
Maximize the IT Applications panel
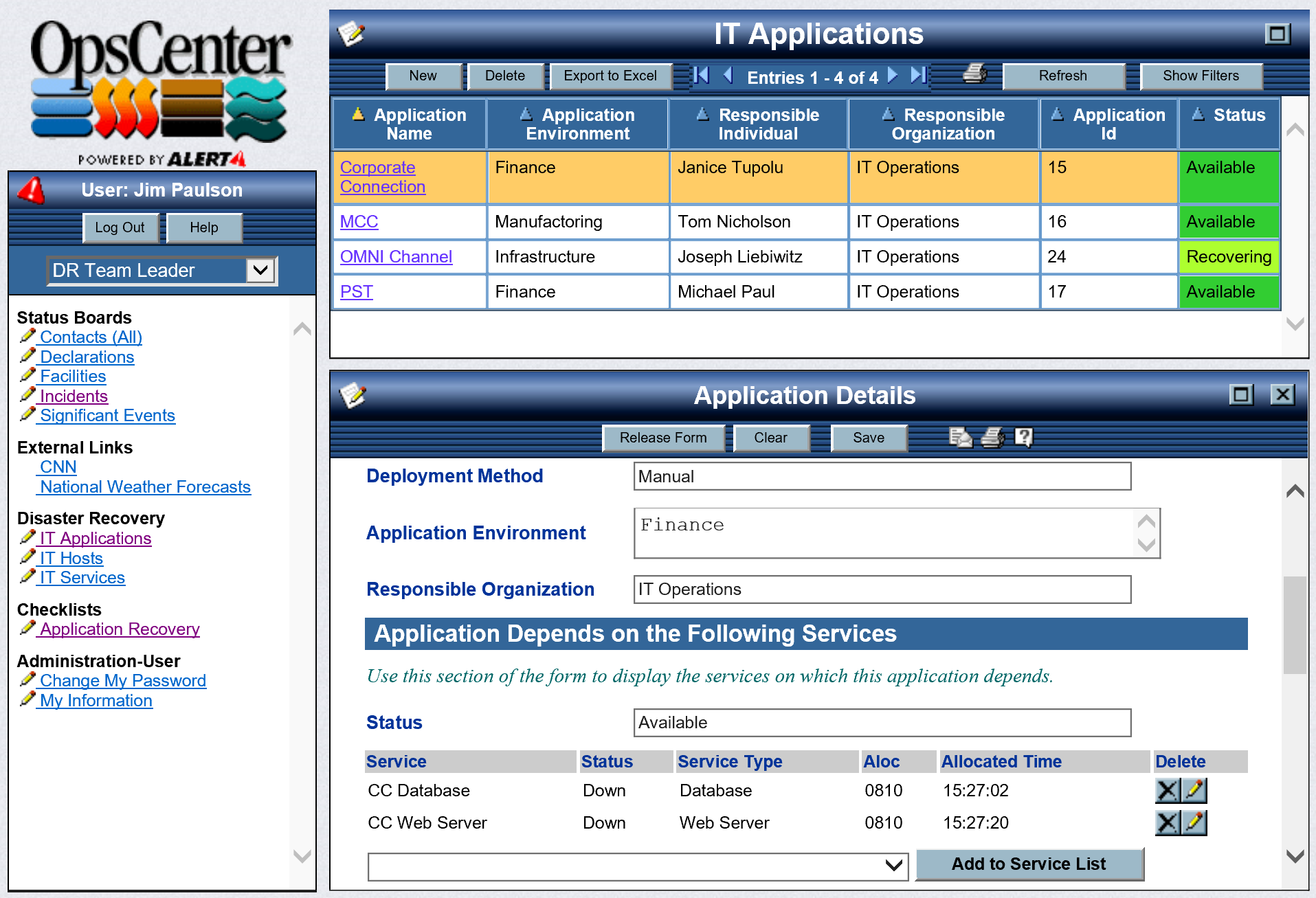[x=1277, y=34]
